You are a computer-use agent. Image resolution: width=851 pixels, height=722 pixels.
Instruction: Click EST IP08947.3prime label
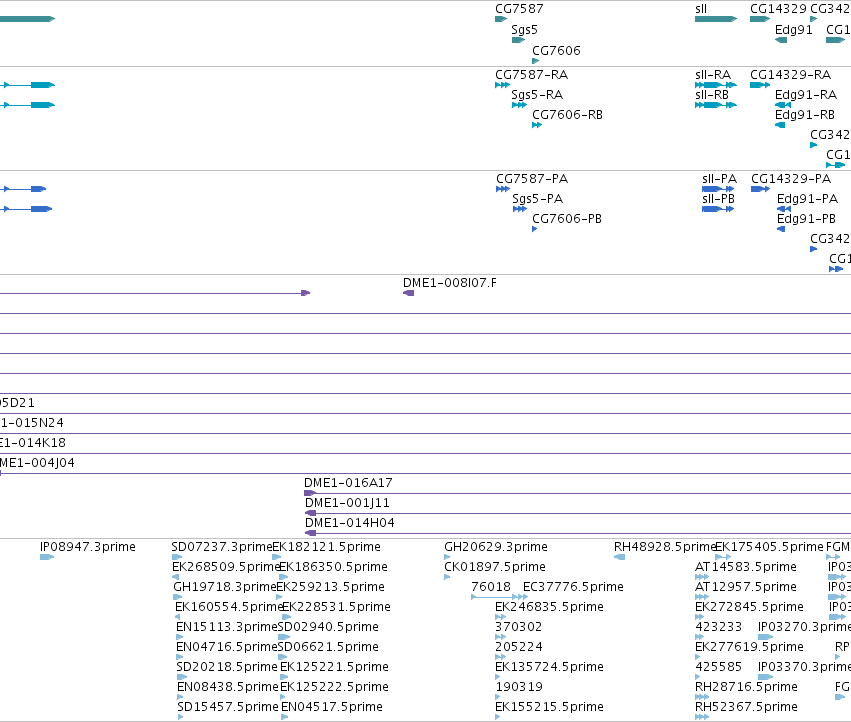coord(87,547)
